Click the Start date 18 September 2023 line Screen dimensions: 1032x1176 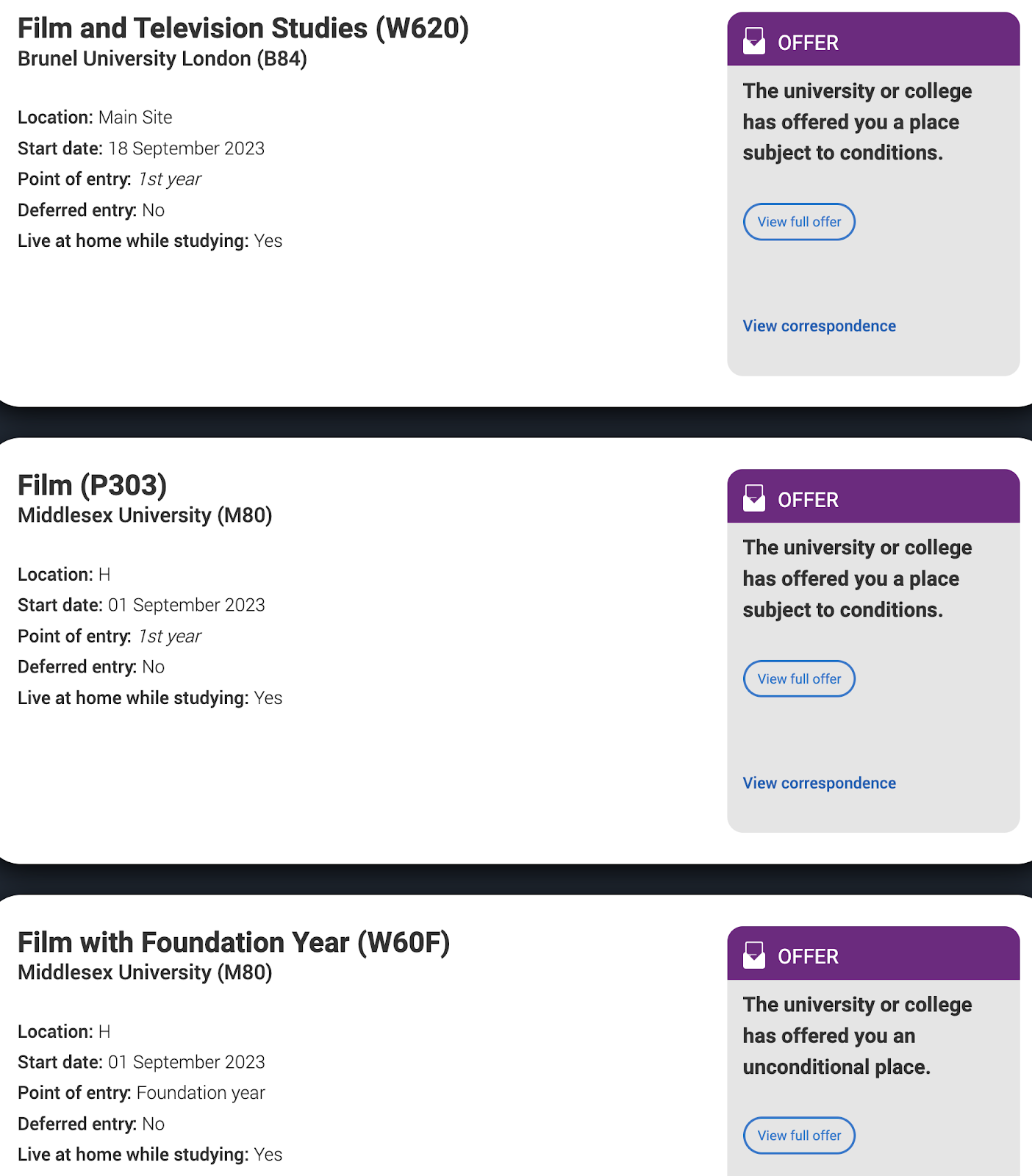coord(141,148)
